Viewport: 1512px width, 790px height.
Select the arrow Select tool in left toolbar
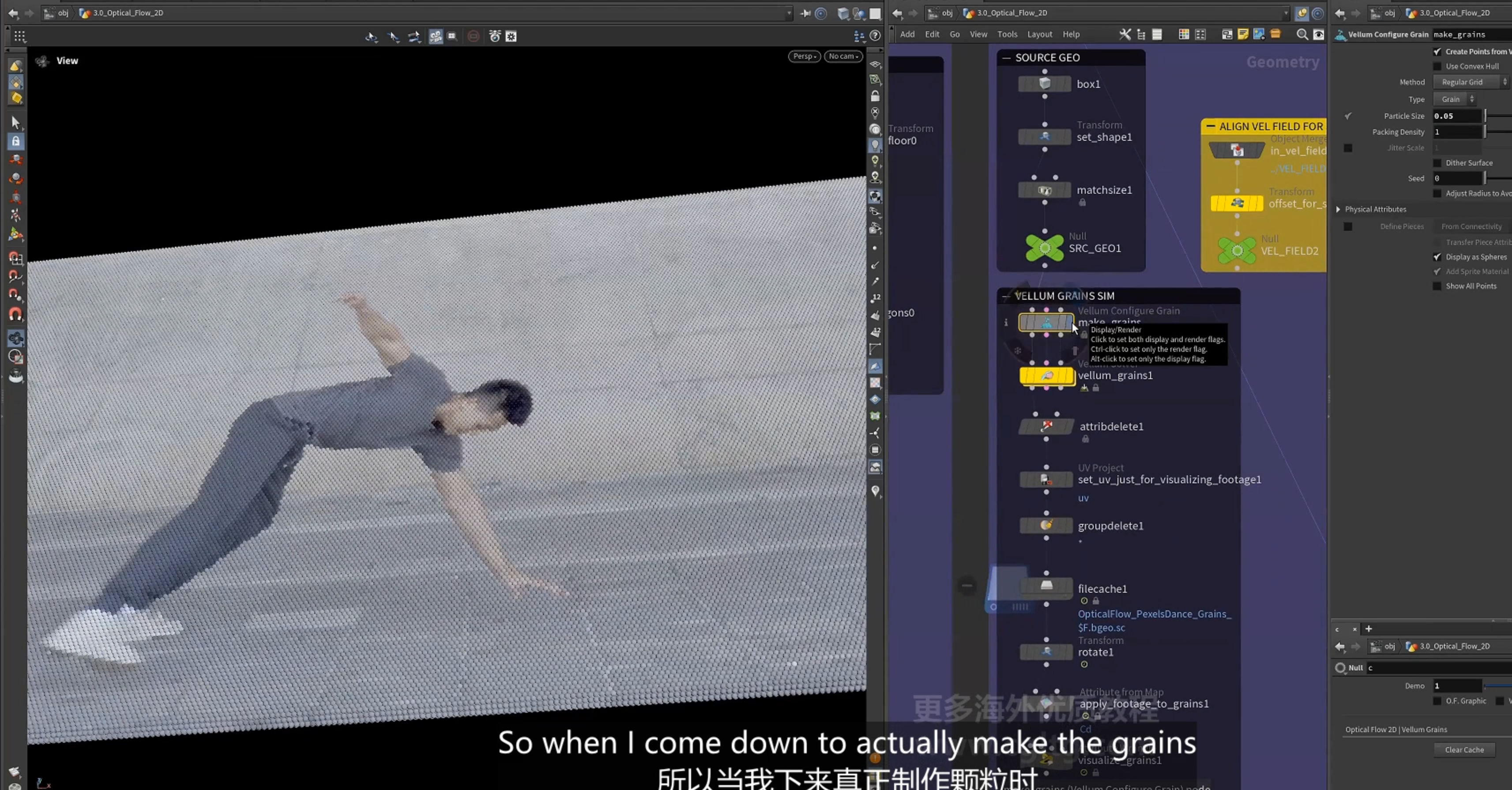coord(16,122)
